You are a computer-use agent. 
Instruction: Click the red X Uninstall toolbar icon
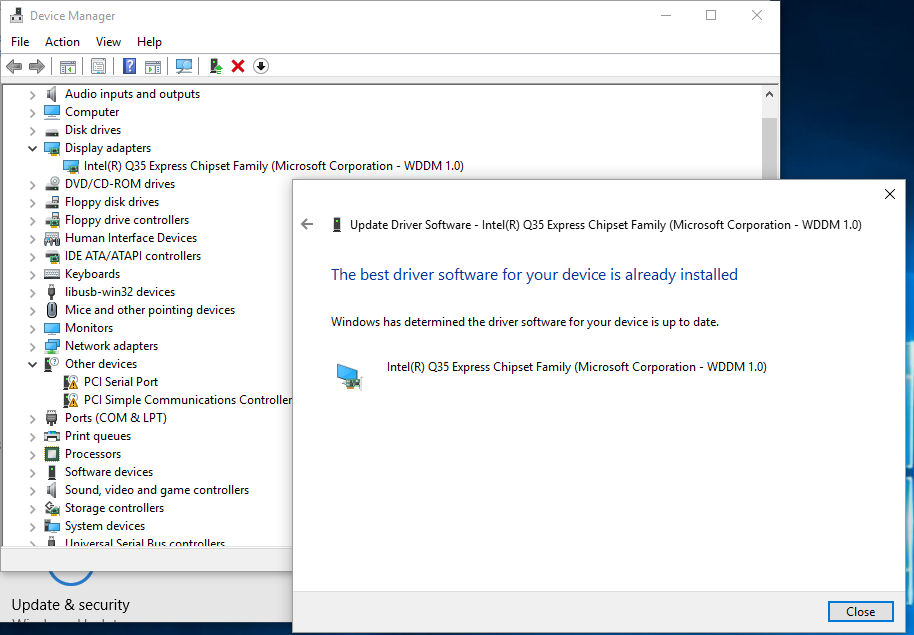238,66
